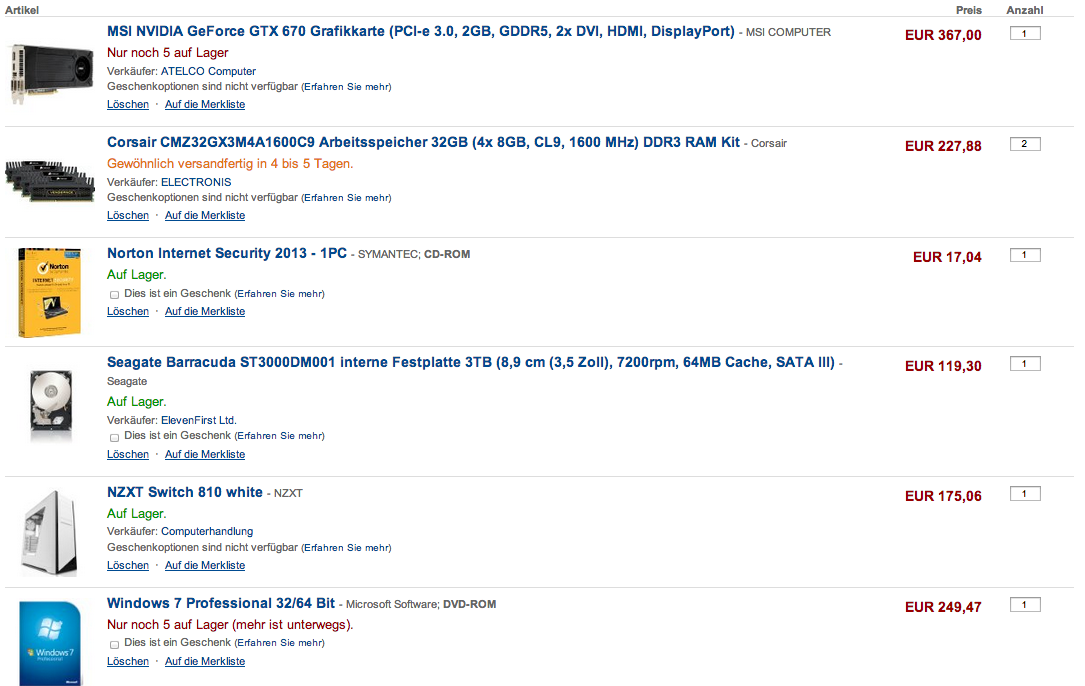Viewport: 1085px width, 686px height.
Task: Enable gift option for Windows 7 Professional
Action: pos(114,644)
